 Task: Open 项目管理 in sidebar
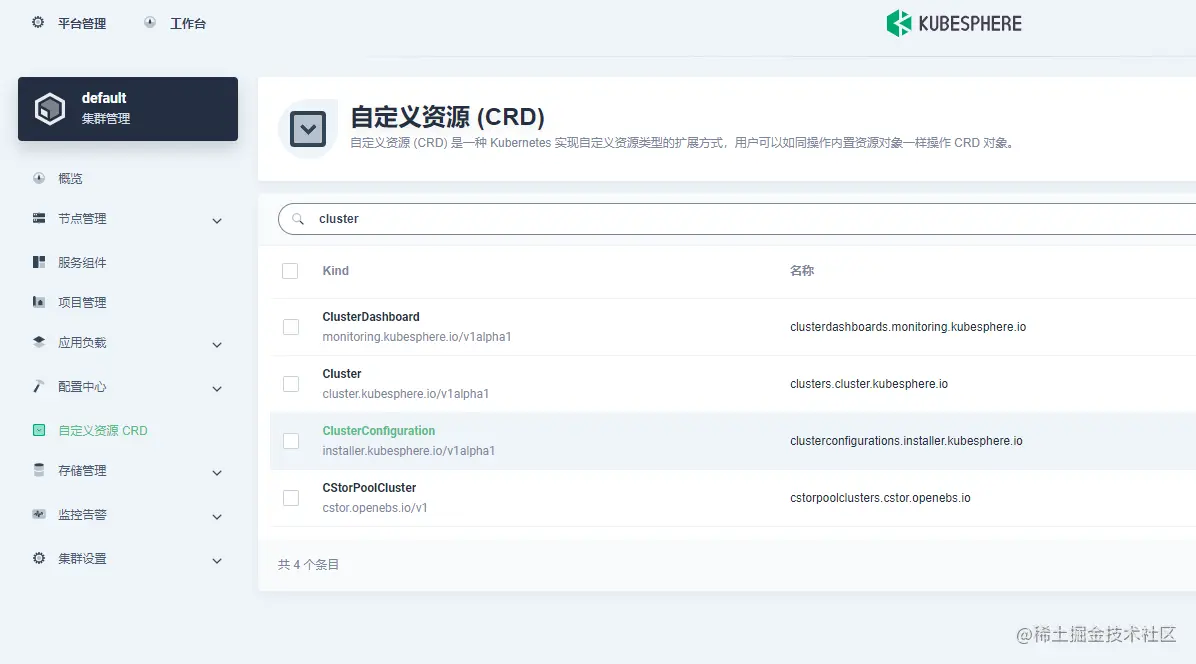pyautogui.click(x=82, y=302)
